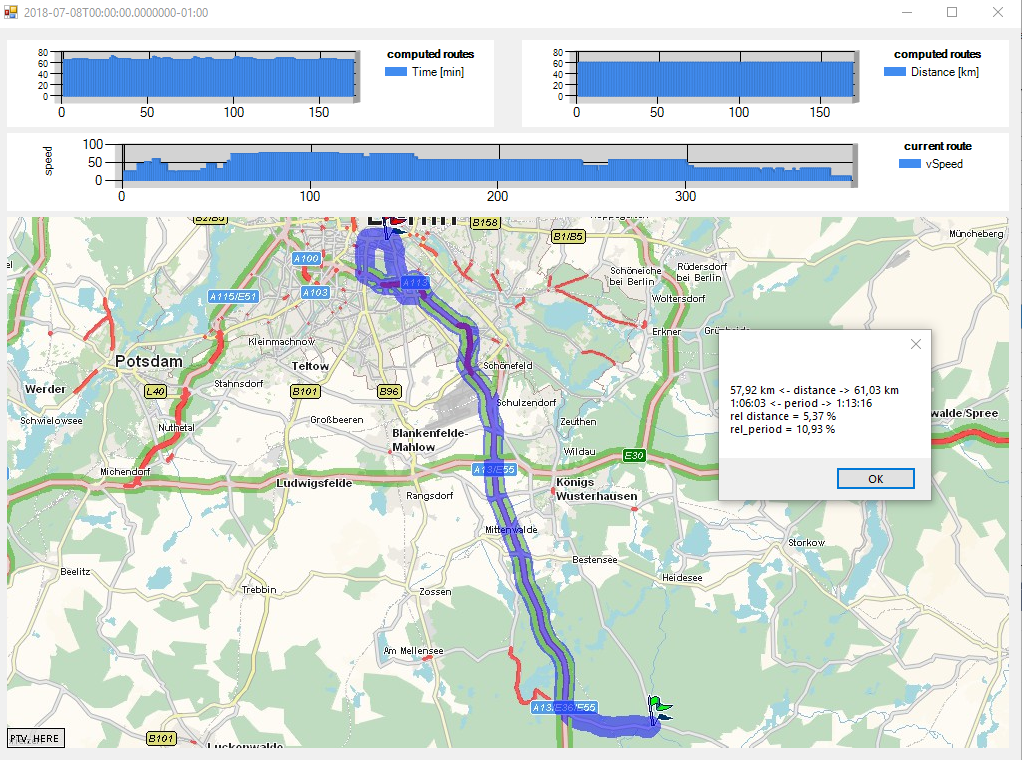This screenshot has height=760, width=1022.
Task: Click the B158 road shield
Action: 484,222
